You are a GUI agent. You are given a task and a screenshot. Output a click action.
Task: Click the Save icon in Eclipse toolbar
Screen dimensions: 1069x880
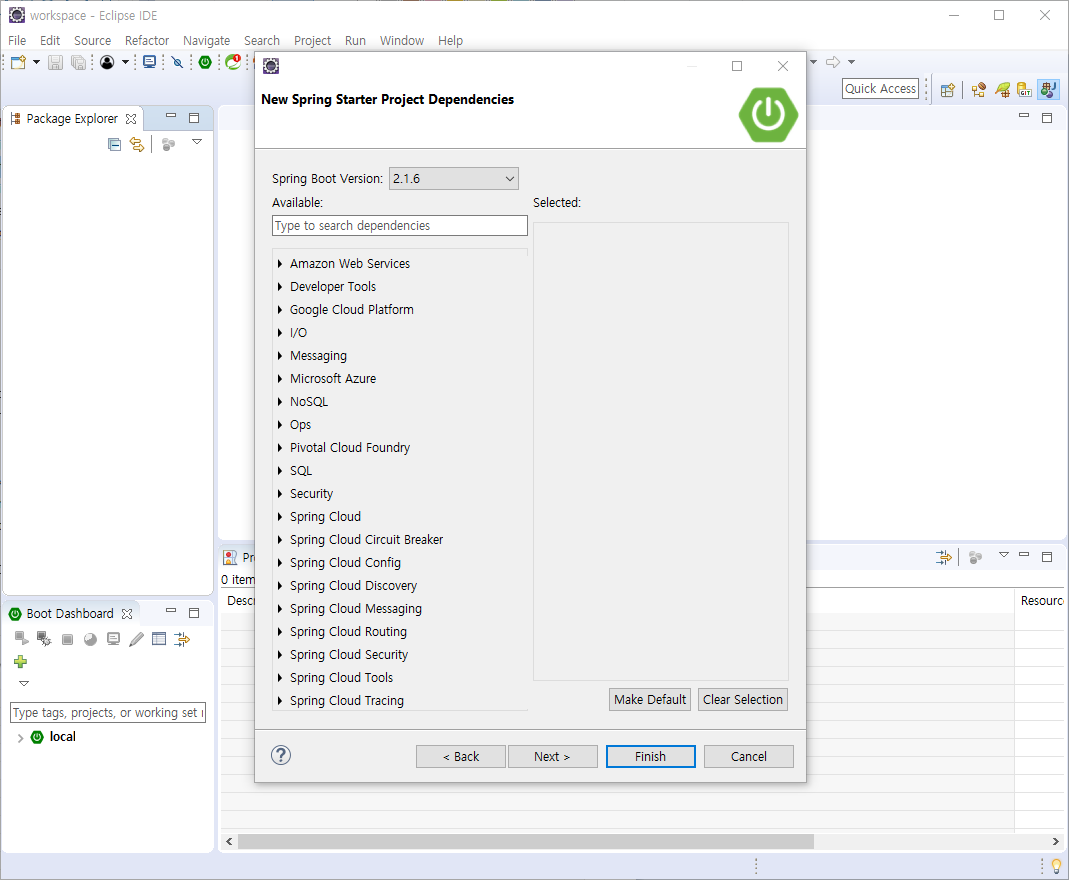55,62
